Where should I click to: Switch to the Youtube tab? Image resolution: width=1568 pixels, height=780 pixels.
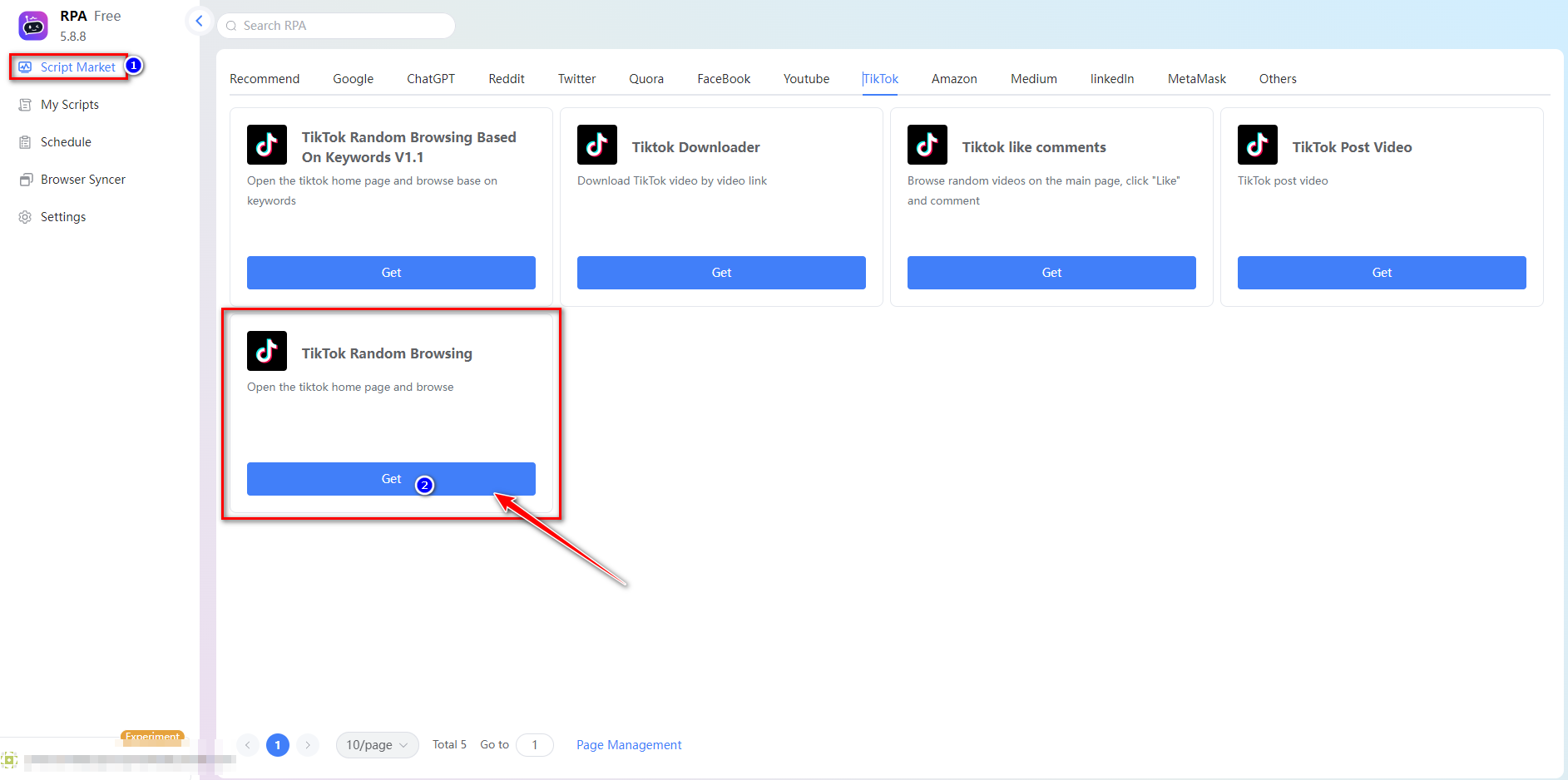(x=806, y=79)
